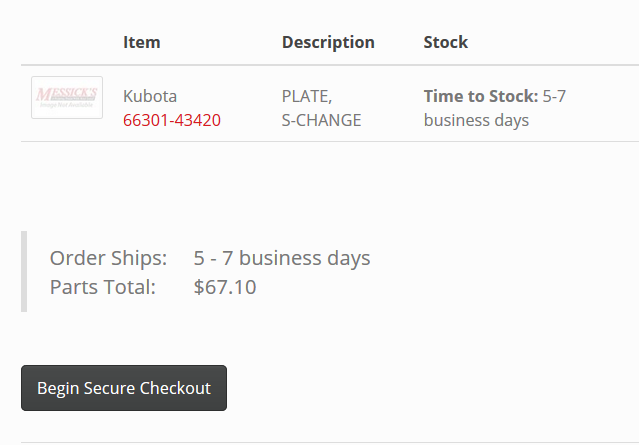Screen dimensions: 639x445
Task: Click the PLATE description text
Action: (x=307, y=96)
